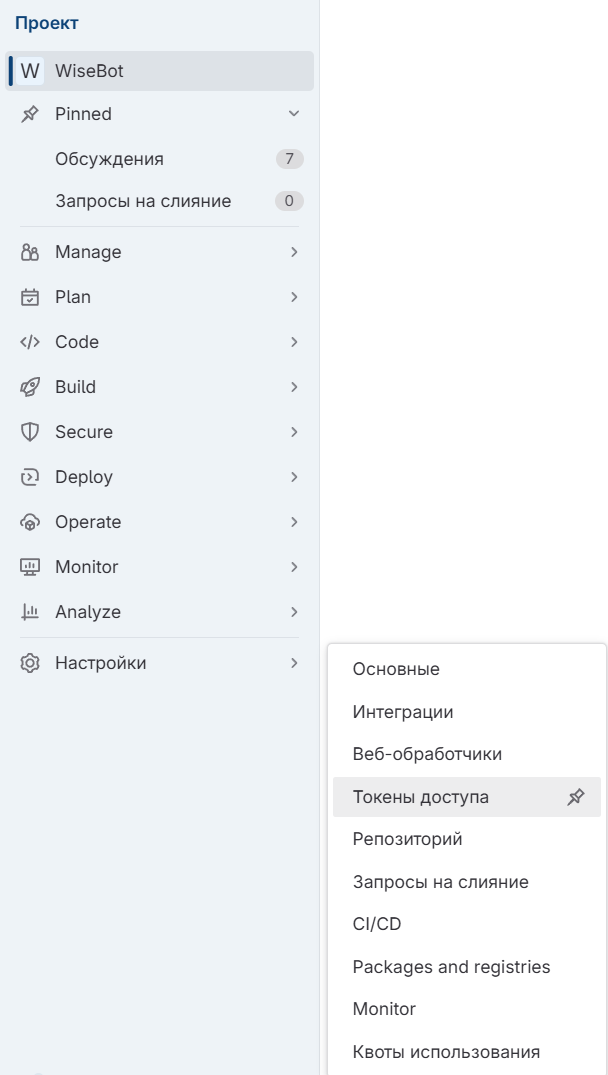The height and width of the screenshot is (1075, 608).
Task: Expand the sidebar Monitor section chevron
Action: (x=294, y=567)
